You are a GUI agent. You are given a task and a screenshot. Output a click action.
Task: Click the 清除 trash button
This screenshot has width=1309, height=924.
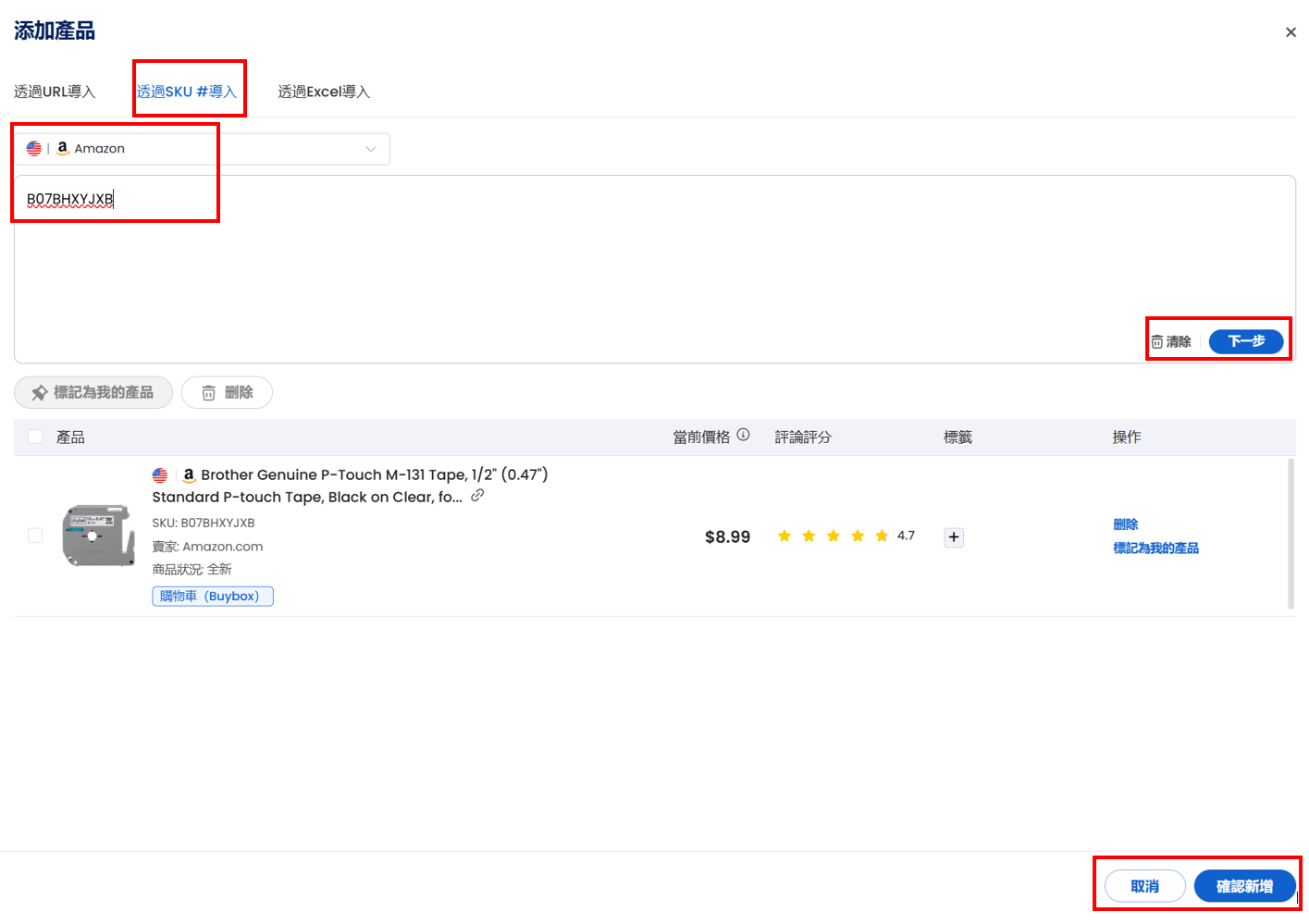click(x=1171, y=341)
